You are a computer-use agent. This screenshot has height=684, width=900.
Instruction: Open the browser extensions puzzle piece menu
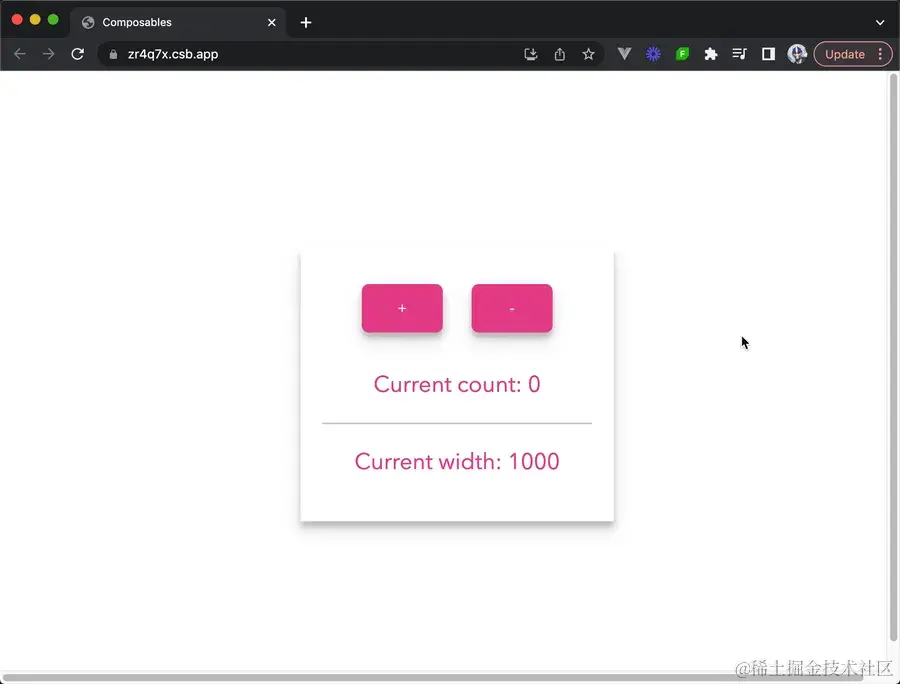pyautogui.click(x=710, y=54)
